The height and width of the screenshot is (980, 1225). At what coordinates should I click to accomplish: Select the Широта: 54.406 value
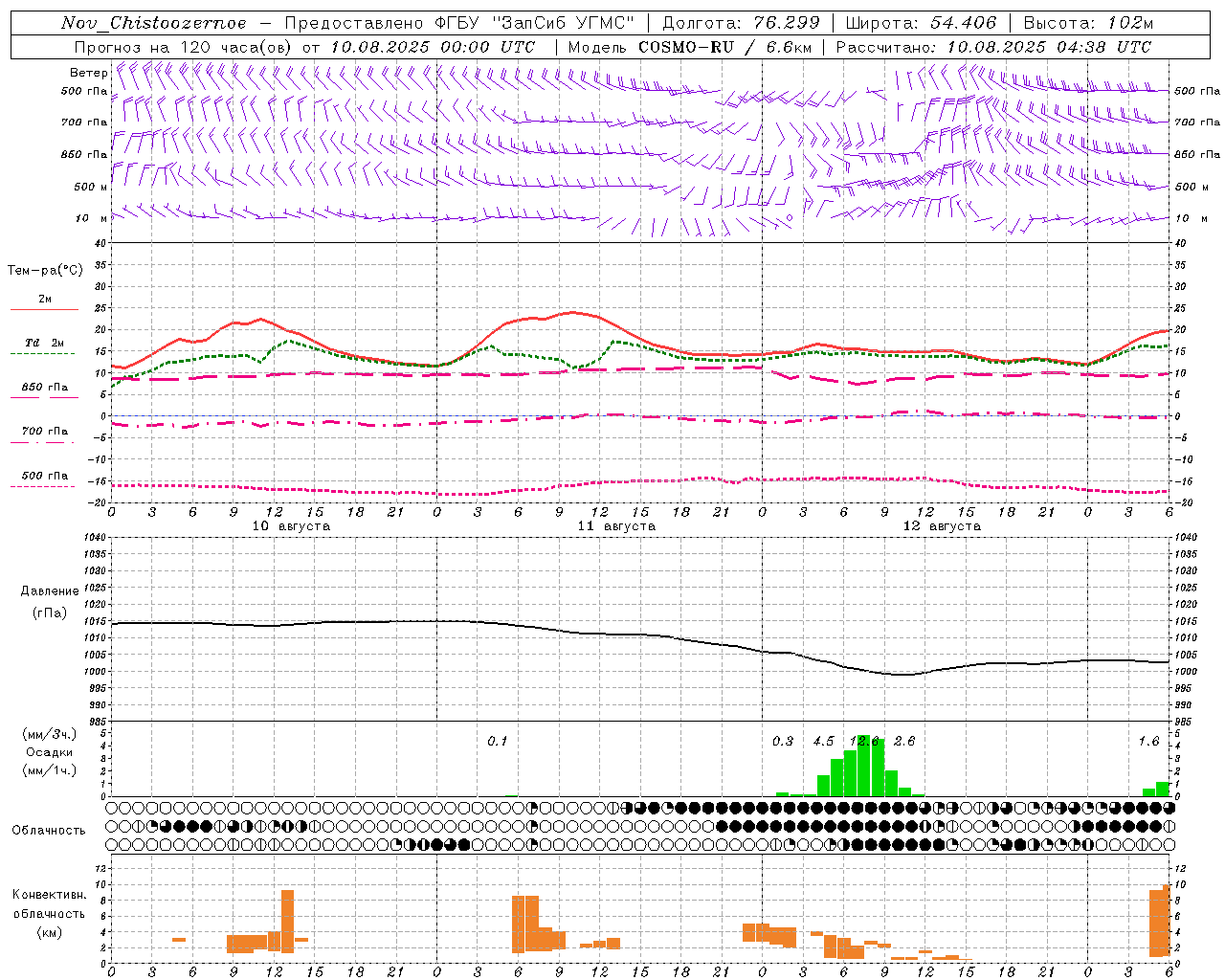point(921,23)
